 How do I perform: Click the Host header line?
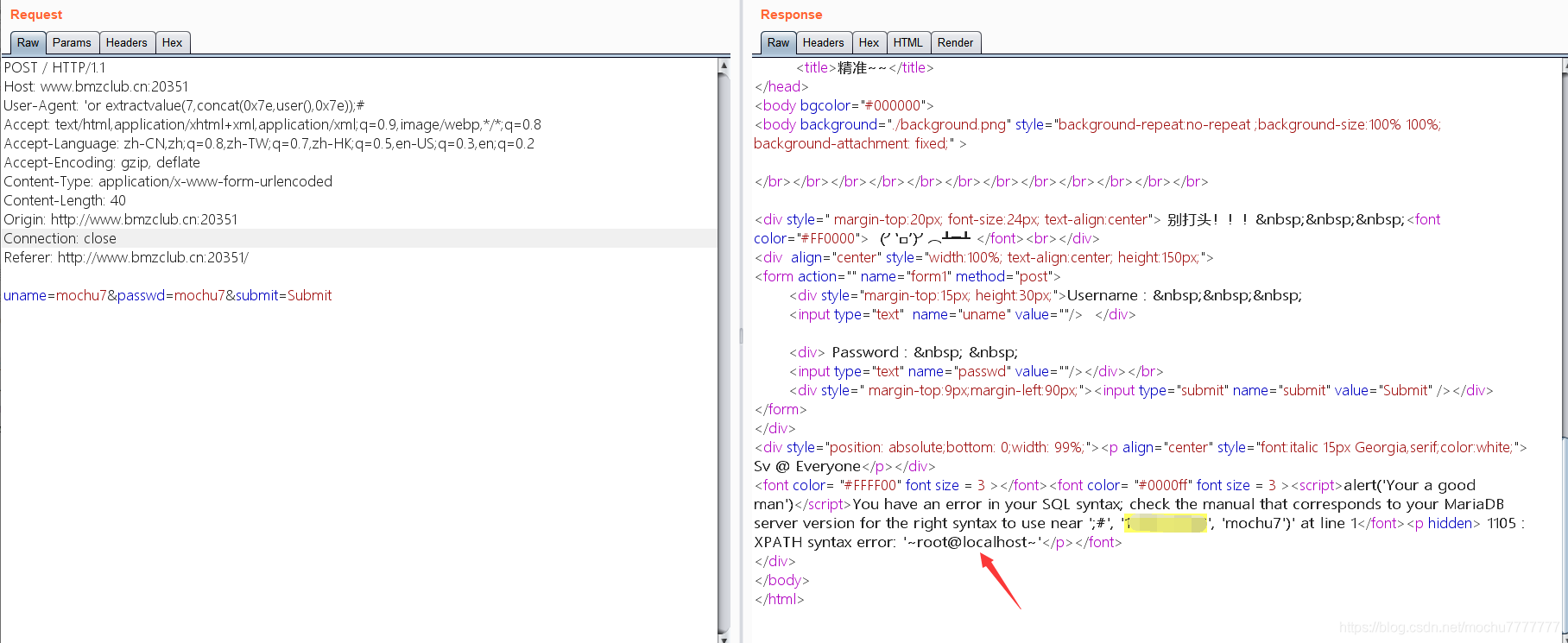[x=96, y=86]
